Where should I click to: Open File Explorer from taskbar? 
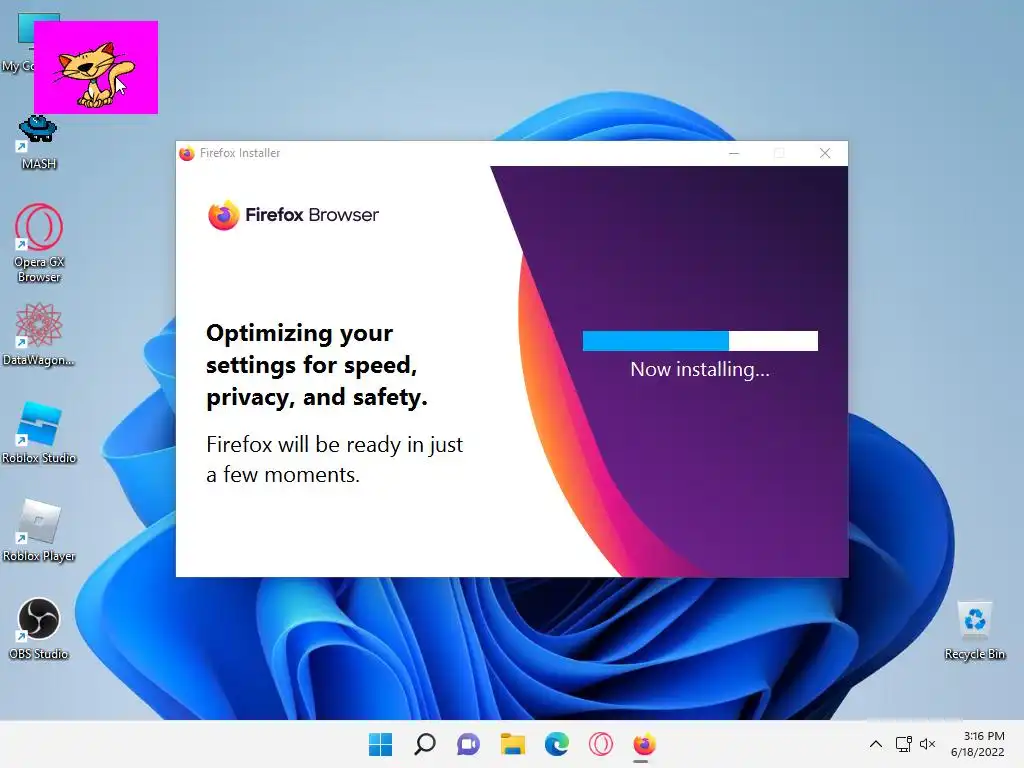[x=513, y=744]
